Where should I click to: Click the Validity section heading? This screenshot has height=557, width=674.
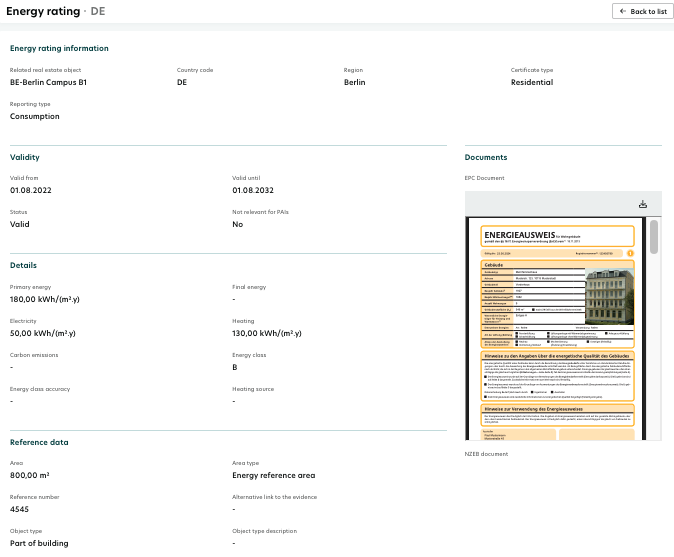point(25,157)
